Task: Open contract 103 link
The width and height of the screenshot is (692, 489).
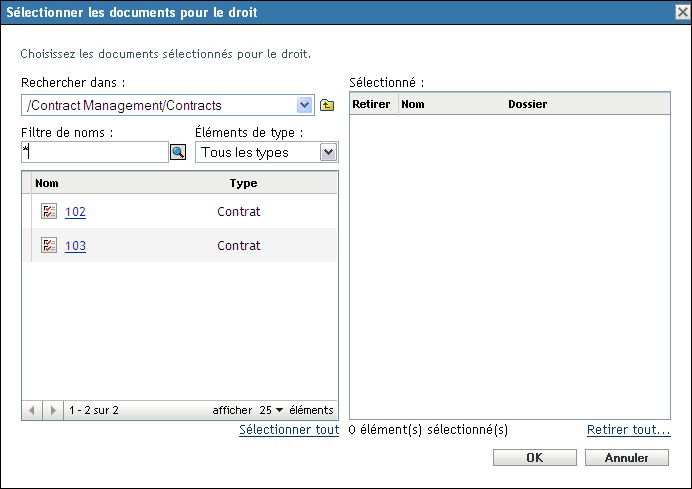Action: 75,246
